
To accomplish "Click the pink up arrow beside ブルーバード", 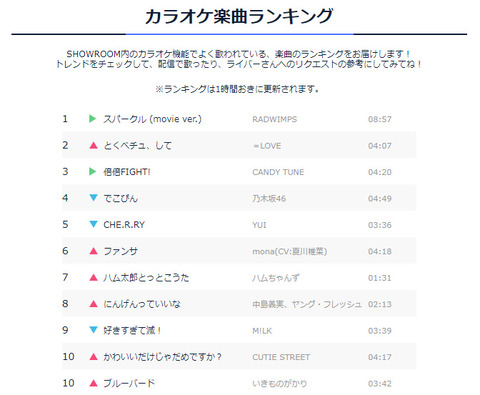I will point(94,383).
